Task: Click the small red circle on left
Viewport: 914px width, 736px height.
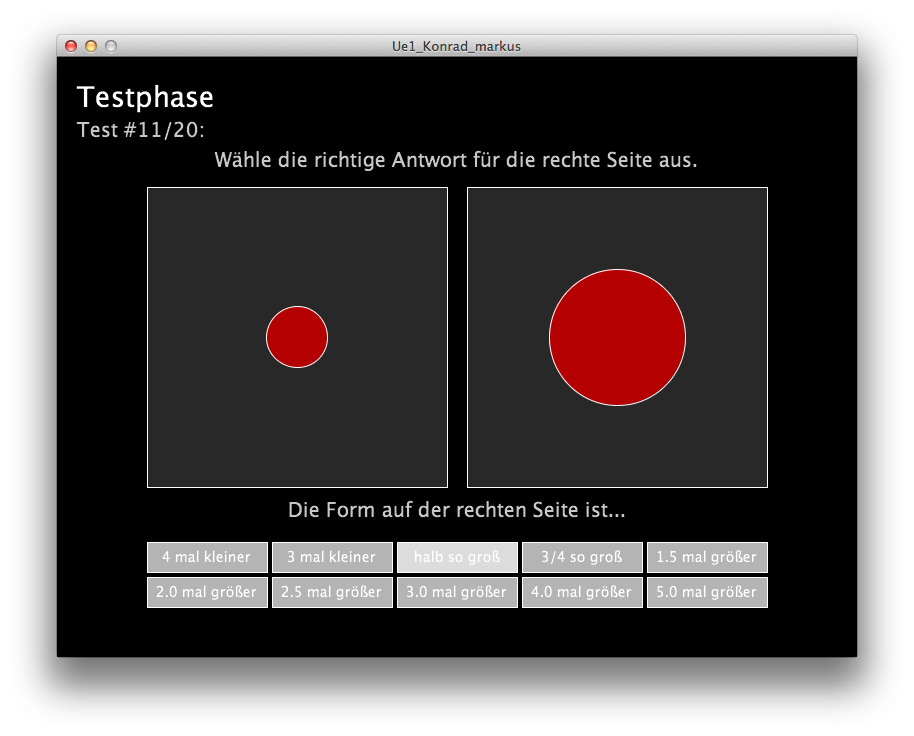Action: coord(297,337)
